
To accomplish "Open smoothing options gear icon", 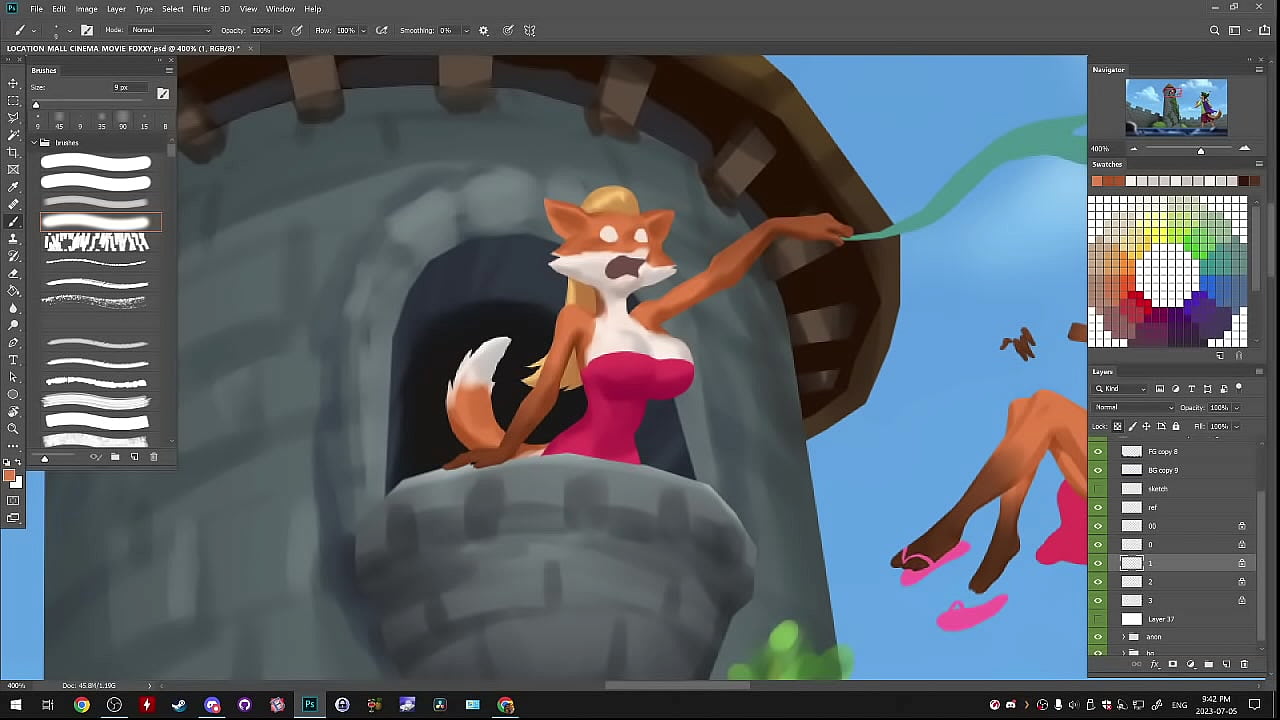I will pyautogui.click(x=484, y=30).
